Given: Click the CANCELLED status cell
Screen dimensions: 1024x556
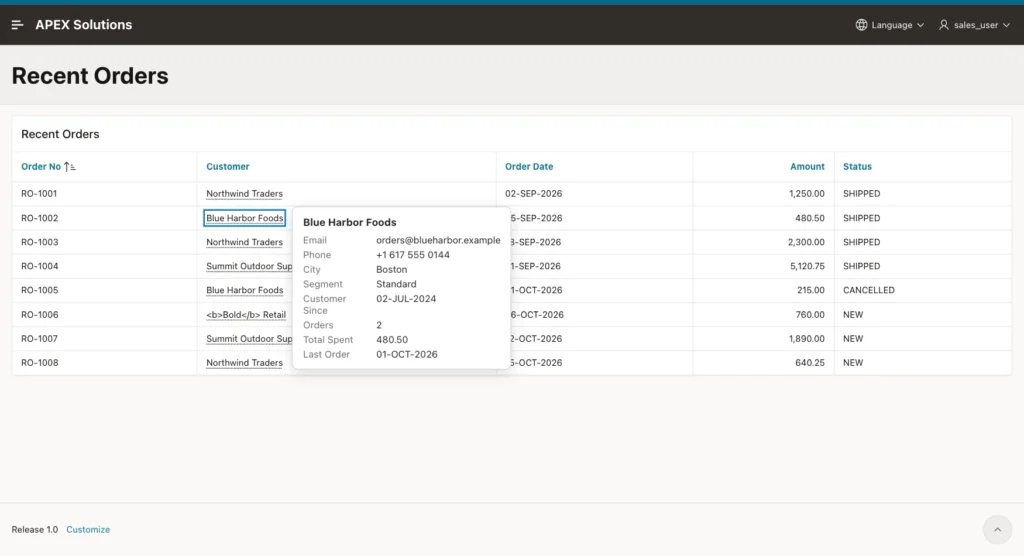Looking at the screenshot, I should click(x=869, y=290).
